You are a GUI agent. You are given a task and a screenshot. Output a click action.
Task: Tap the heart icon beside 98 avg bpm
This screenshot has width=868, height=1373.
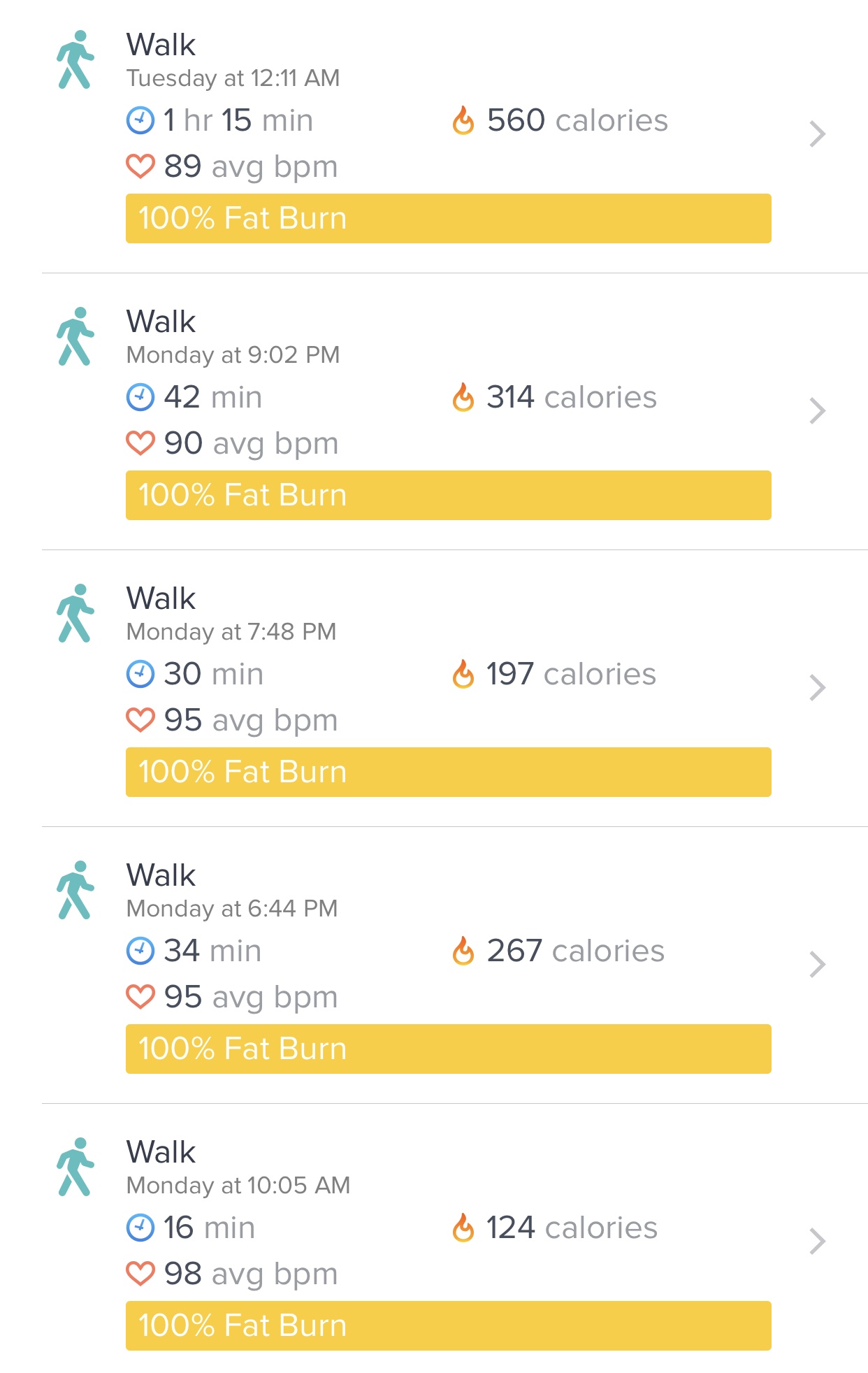140,1274
